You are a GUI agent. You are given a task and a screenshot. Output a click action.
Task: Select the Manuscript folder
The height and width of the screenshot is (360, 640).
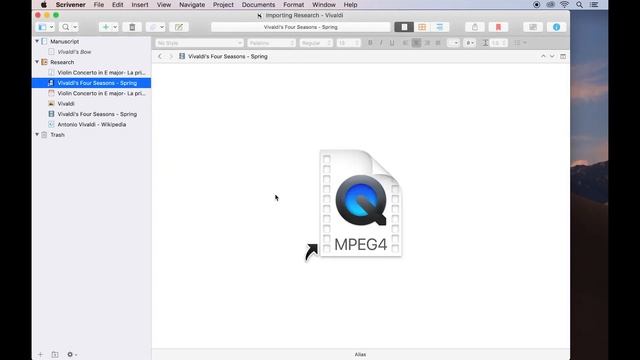[64, 41]
